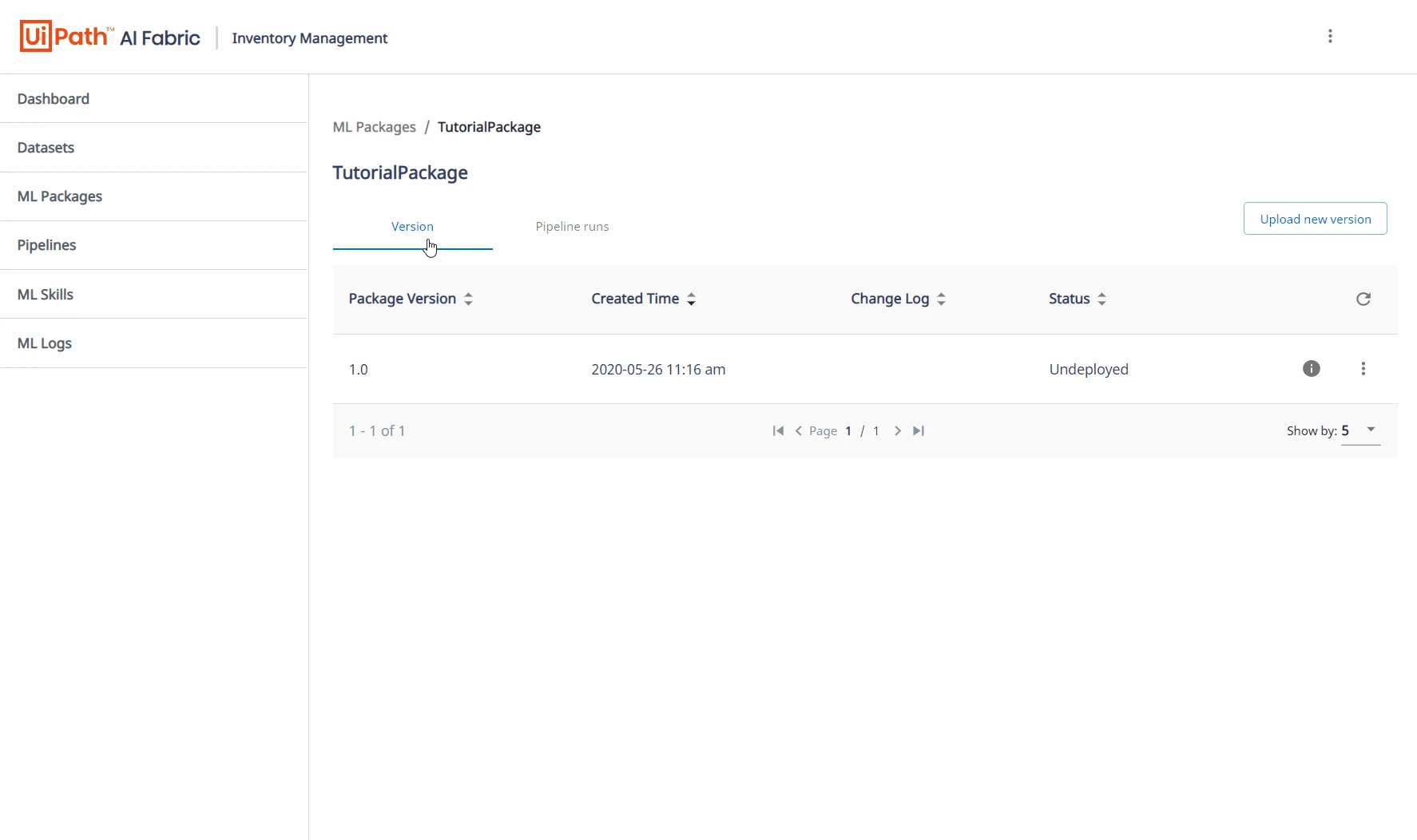Viewport: 1417px width, 840px height.
Task: Click the '1 - 1 of 1' count text
Action: pos(377,431)
